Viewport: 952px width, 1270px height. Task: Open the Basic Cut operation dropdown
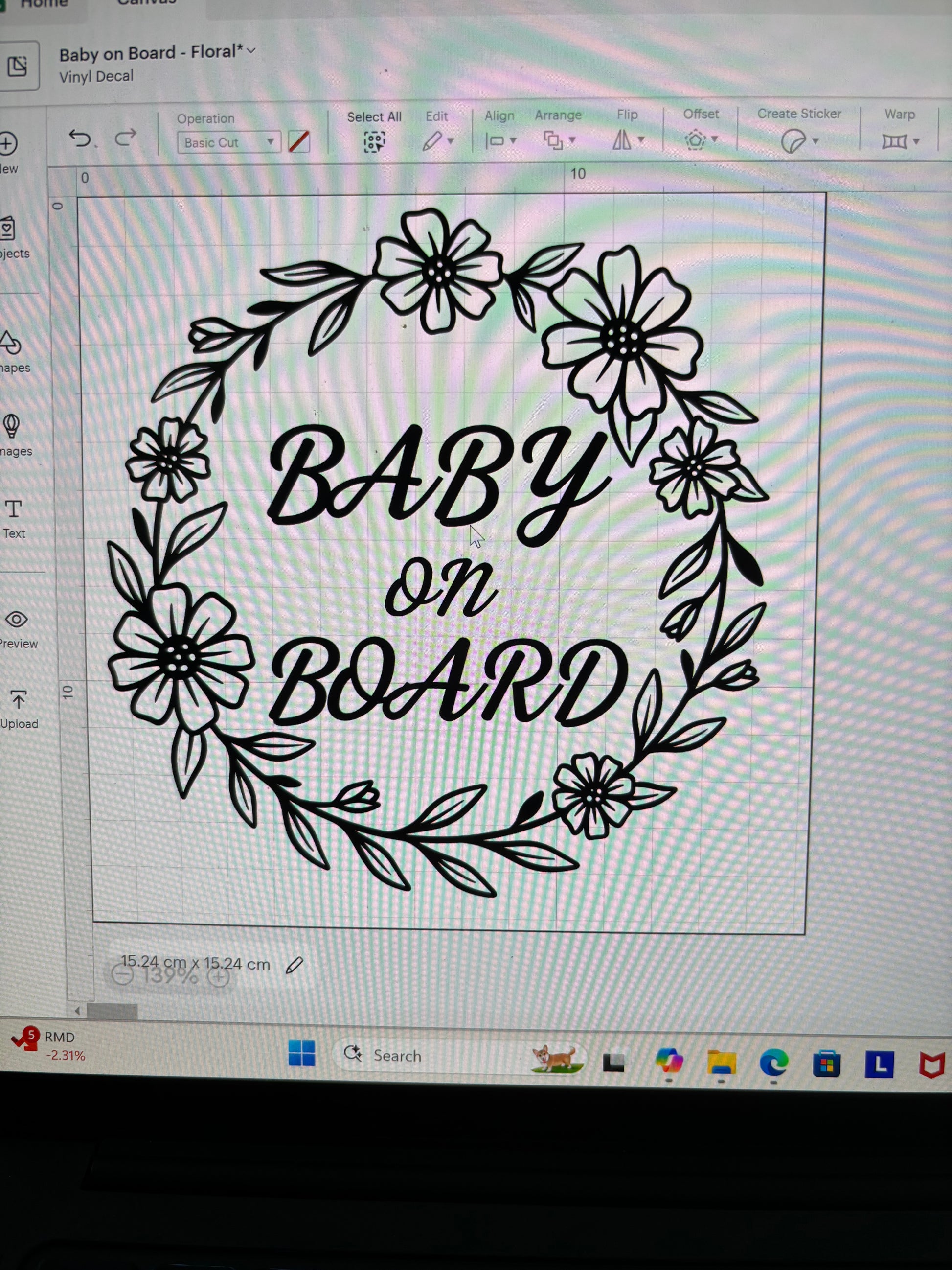coord(228,142)
